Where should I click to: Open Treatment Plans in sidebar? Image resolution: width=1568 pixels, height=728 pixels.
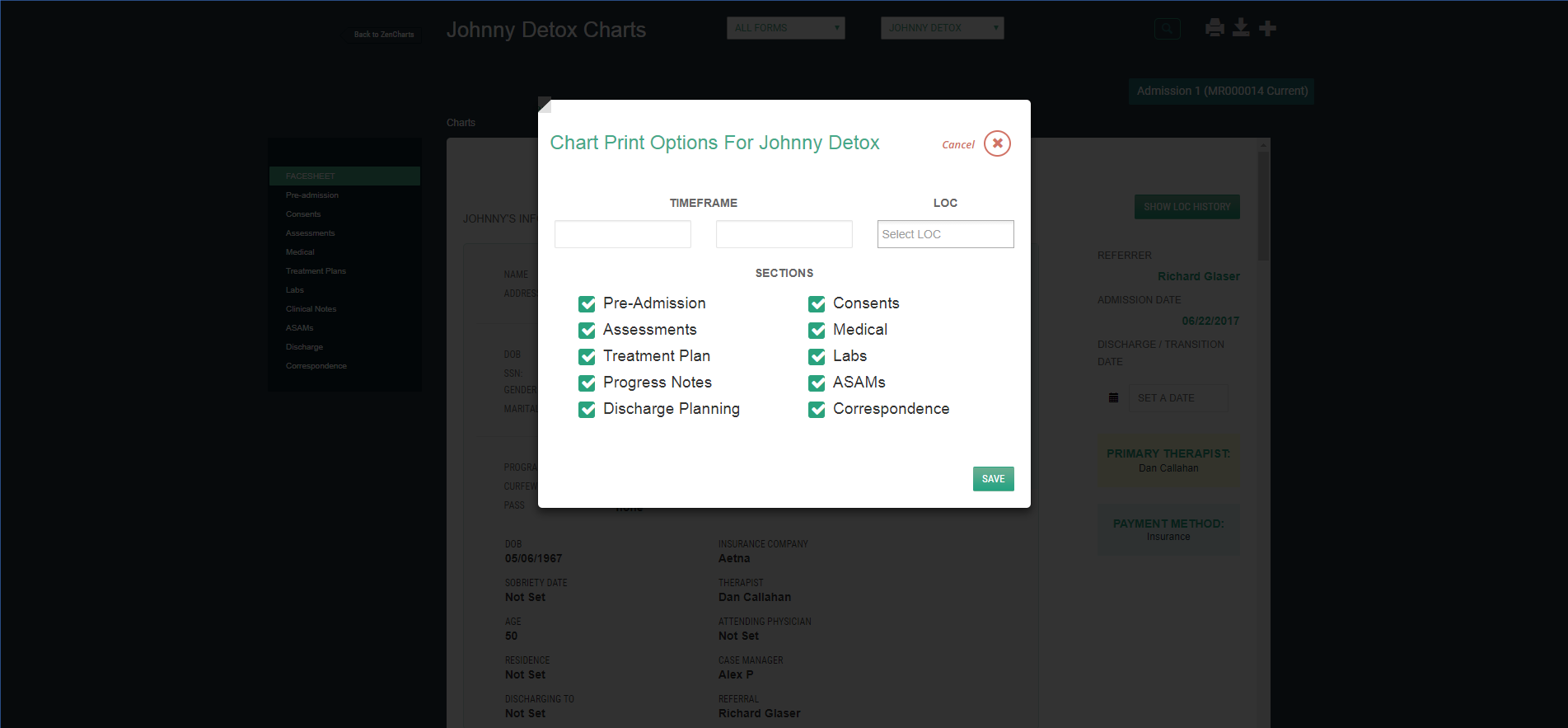(x=316, y=271)
